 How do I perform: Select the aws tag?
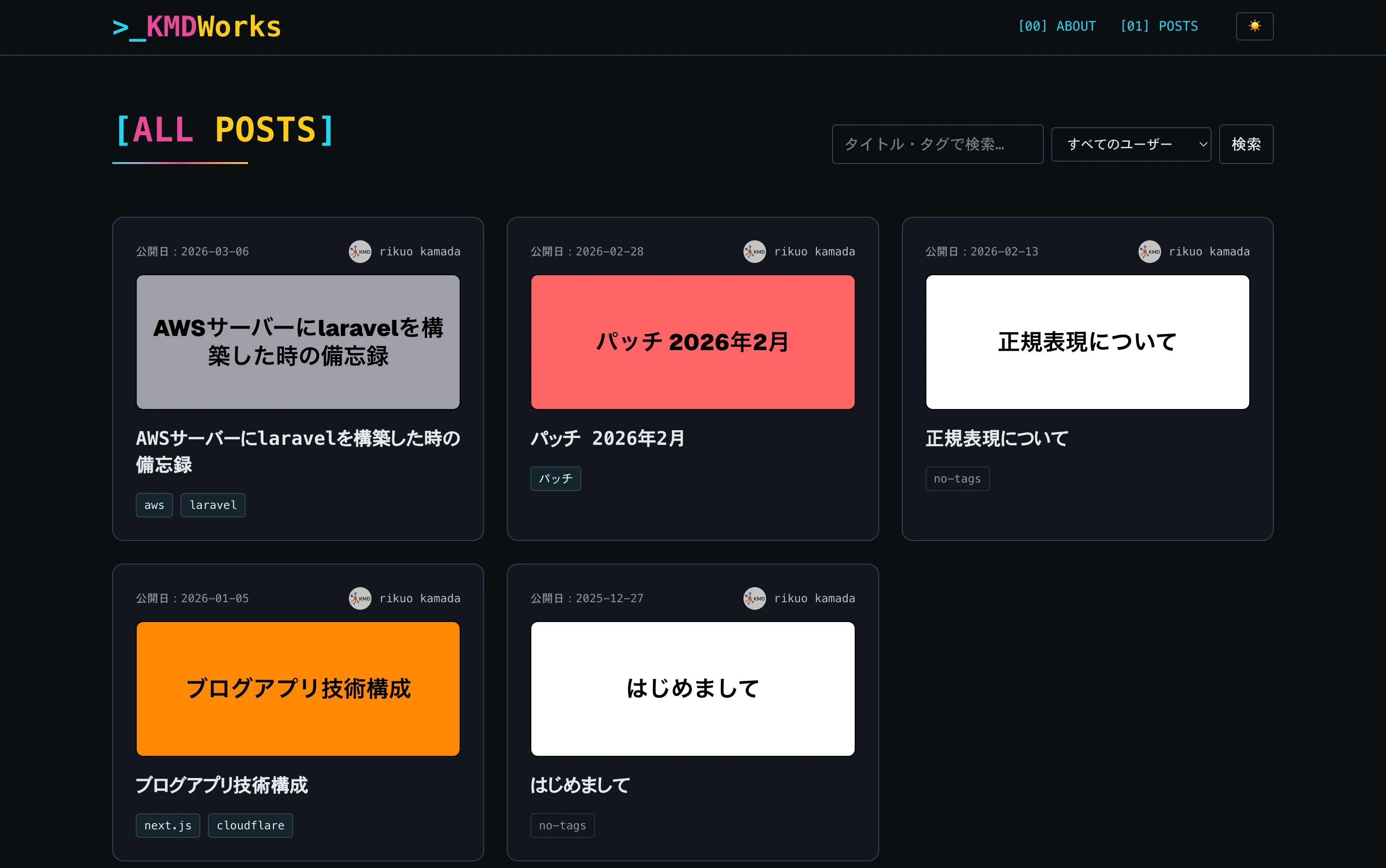point(154,505)
